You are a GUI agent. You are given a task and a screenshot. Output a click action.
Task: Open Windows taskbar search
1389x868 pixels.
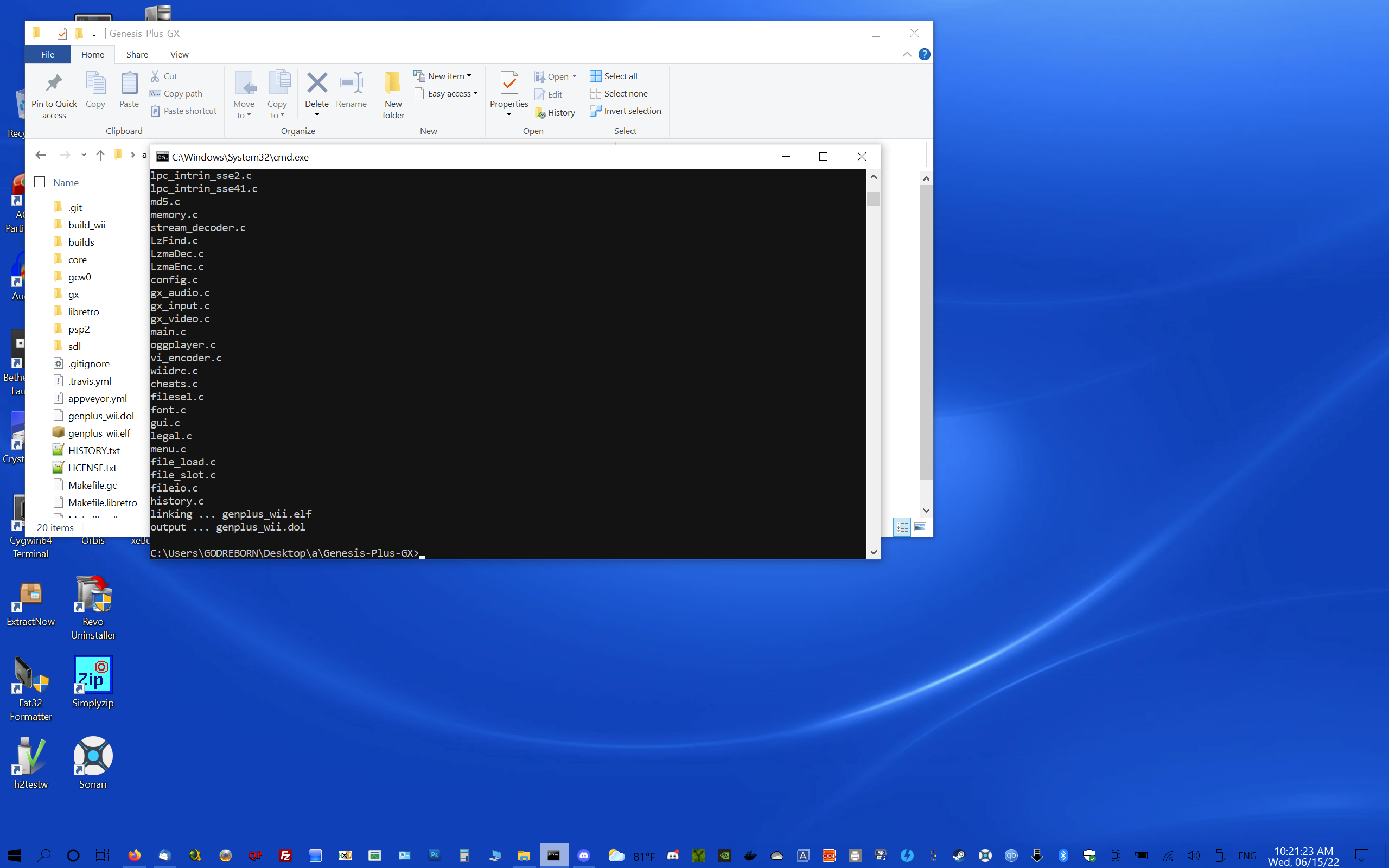tap(43, 856)
